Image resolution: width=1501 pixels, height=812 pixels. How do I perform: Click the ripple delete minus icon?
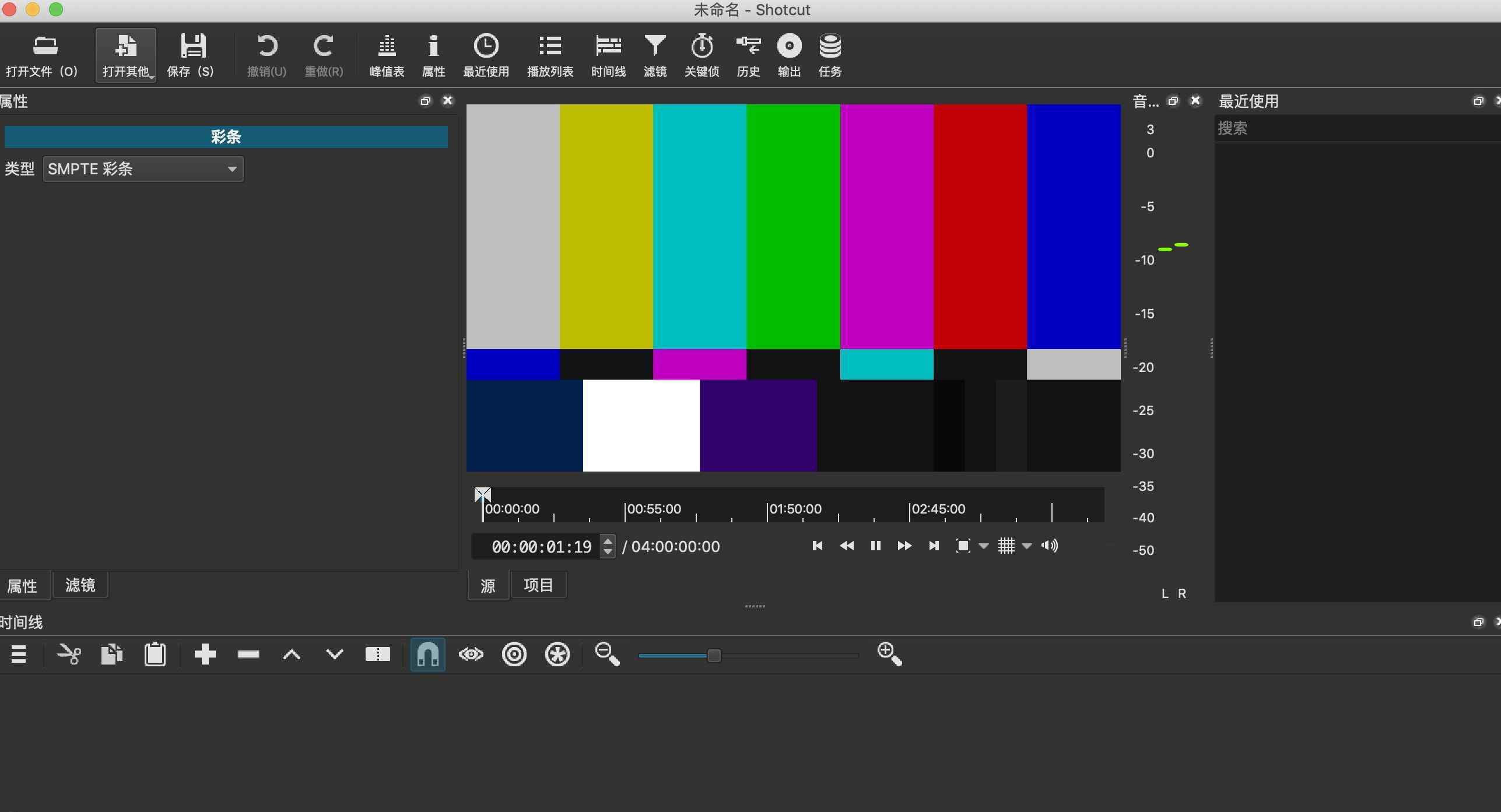[x=248, y=655]
